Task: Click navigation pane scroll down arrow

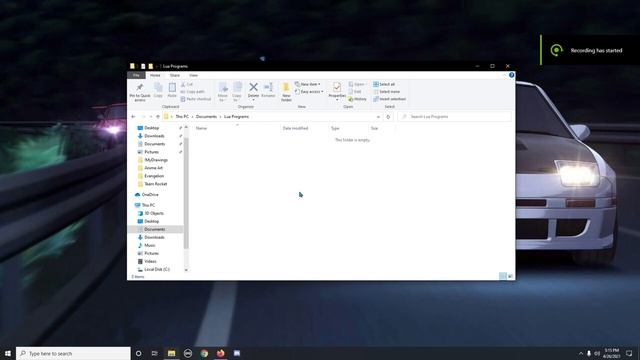Action: pos(186,270)
